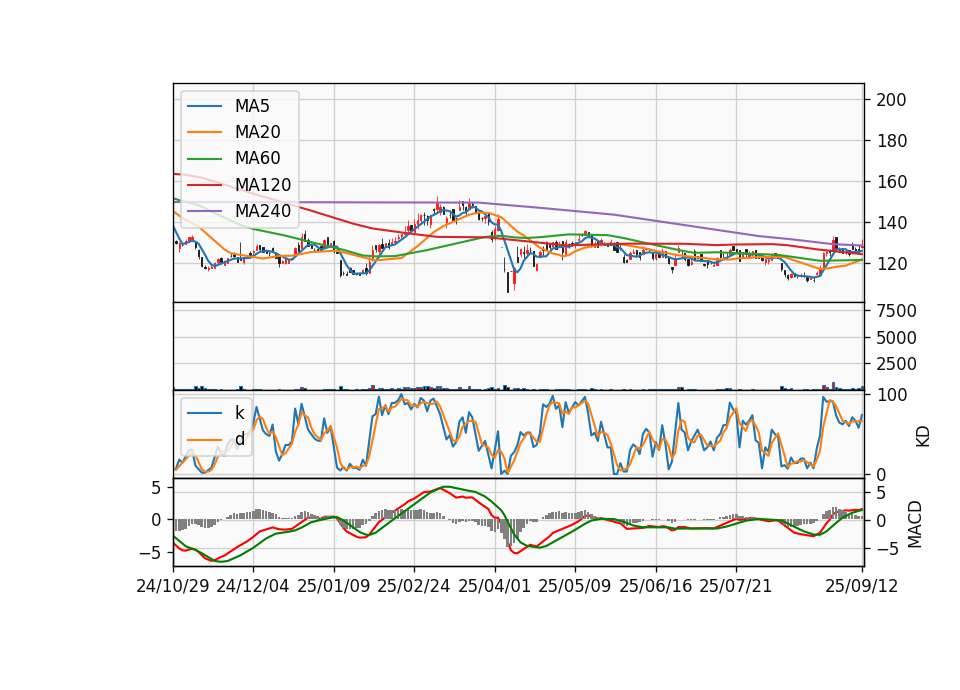Click the orange MA20 legend line swatch
Viewport: 960px width, 690px height.
pyautogui.click(x=204, y=133)
